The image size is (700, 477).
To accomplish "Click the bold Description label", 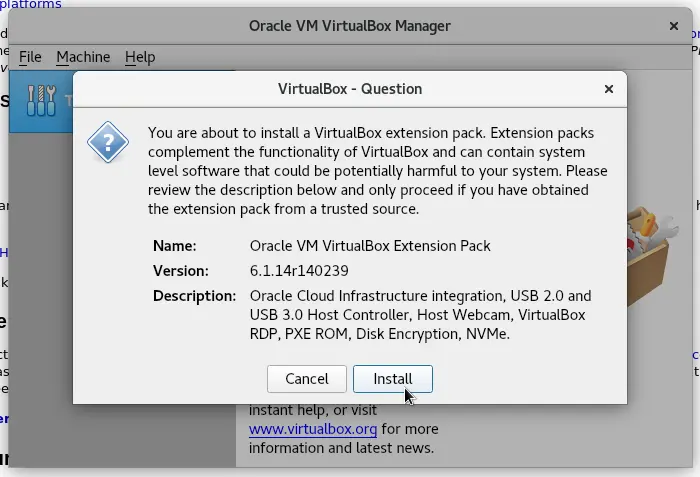I will pyautogui.click(x=194, y=296).
